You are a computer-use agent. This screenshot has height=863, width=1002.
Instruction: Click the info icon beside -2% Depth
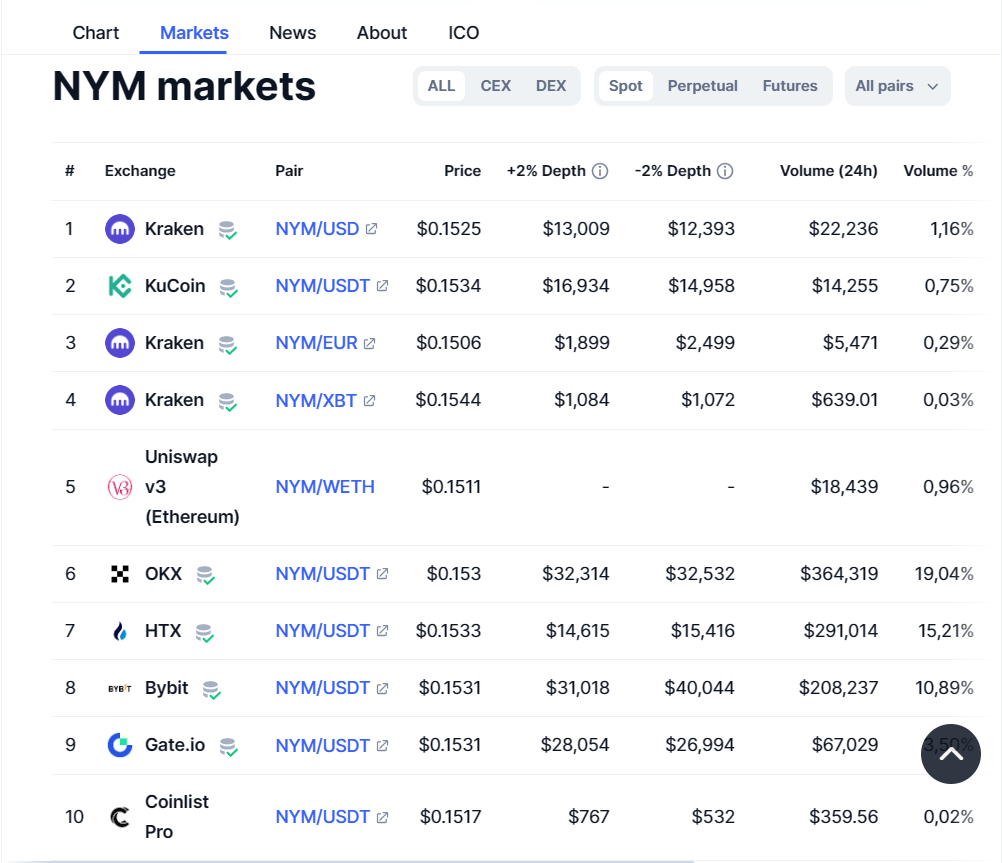pyautogui.click(x=725, y=171)
